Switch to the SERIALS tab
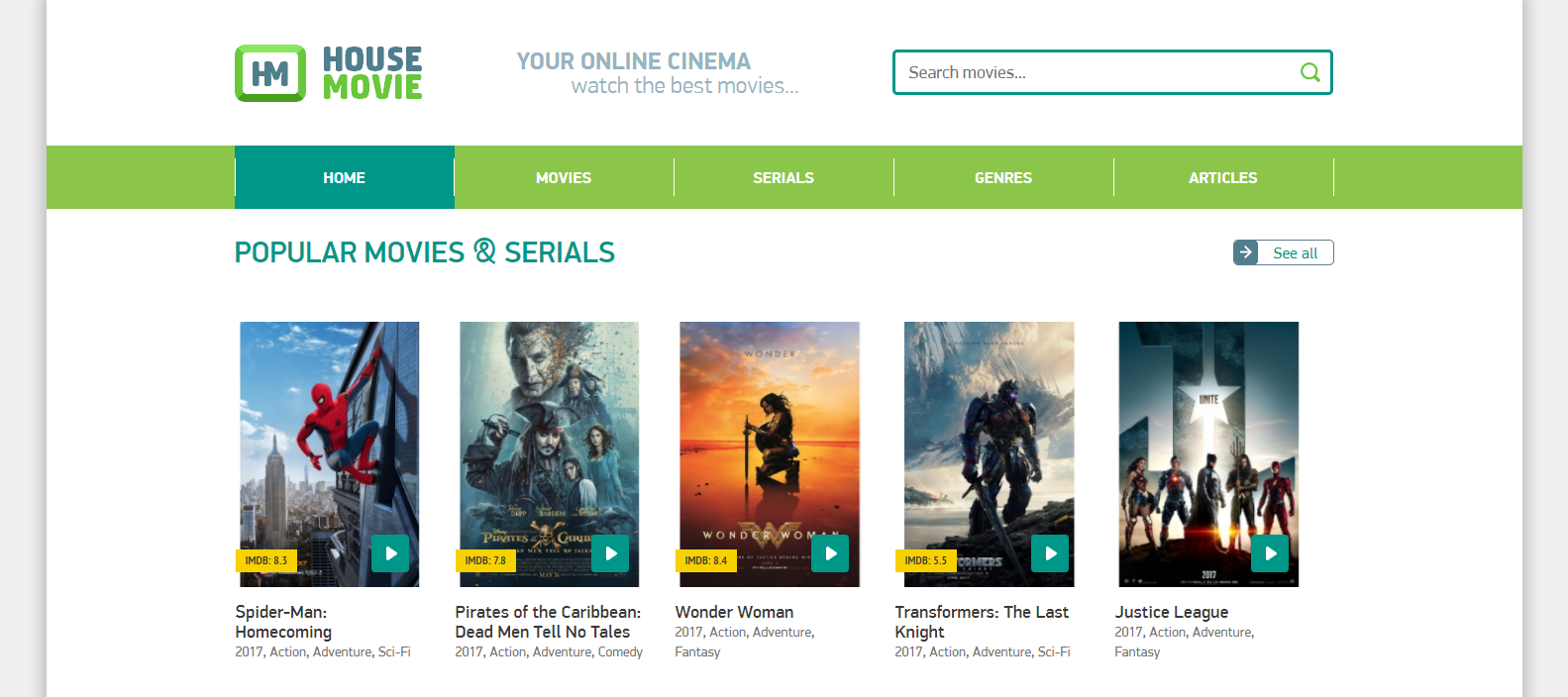 tap(784, 177)
